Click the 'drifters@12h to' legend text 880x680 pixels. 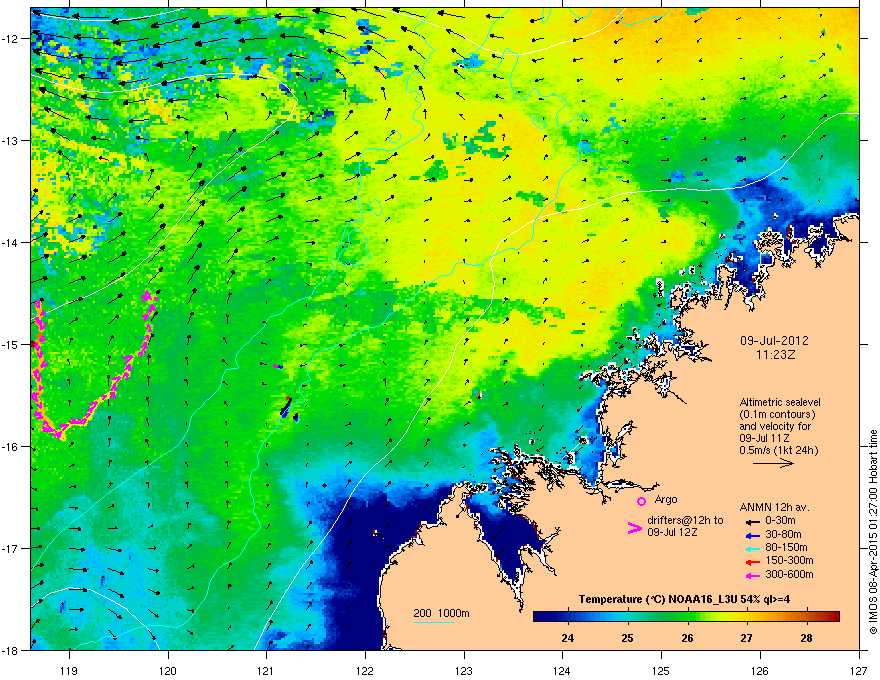pos(685,520)
